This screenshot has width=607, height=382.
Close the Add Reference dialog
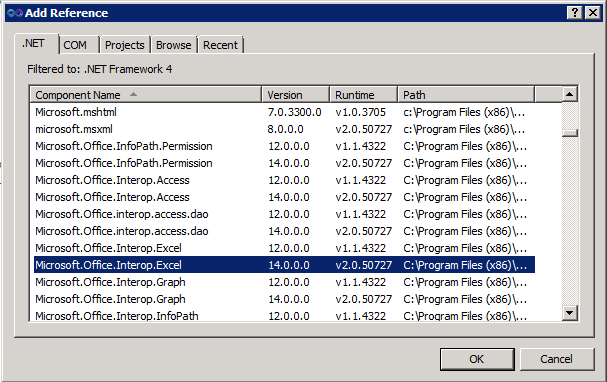593,13
